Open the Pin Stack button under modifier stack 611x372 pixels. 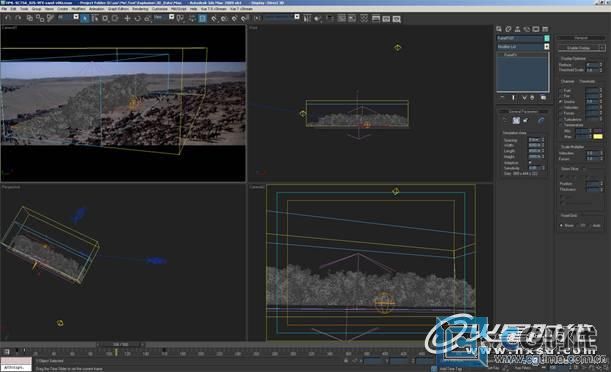point(502,97)
